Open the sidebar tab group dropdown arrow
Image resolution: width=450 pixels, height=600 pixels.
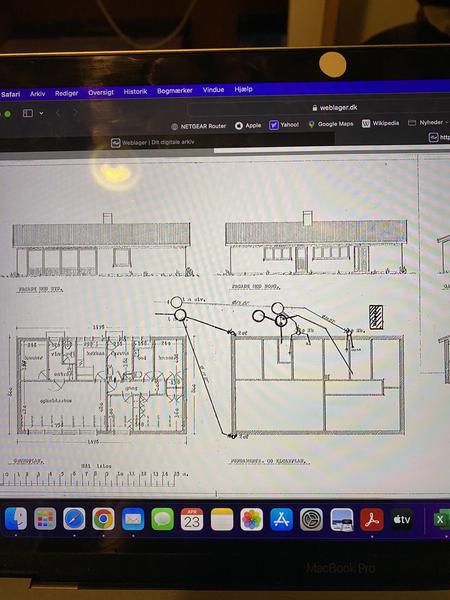pyautogui.click(x=41, y=114)
